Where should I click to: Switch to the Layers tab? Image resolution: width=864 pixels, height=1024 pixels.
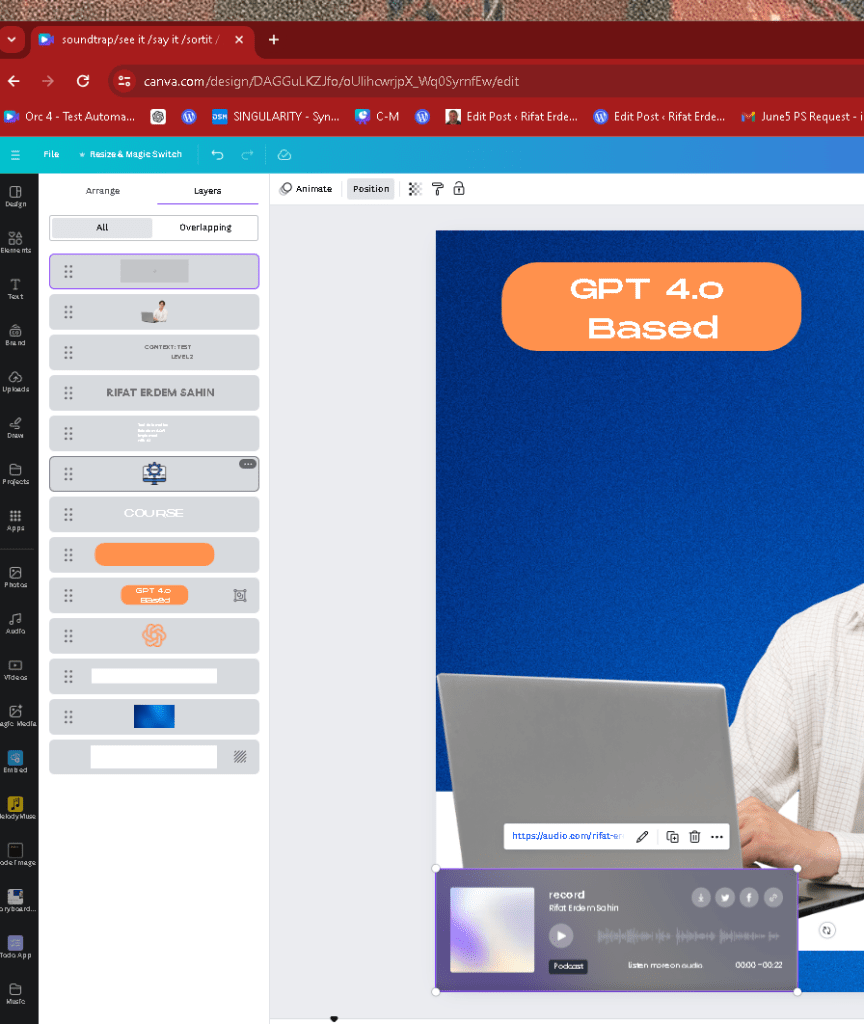208,191
